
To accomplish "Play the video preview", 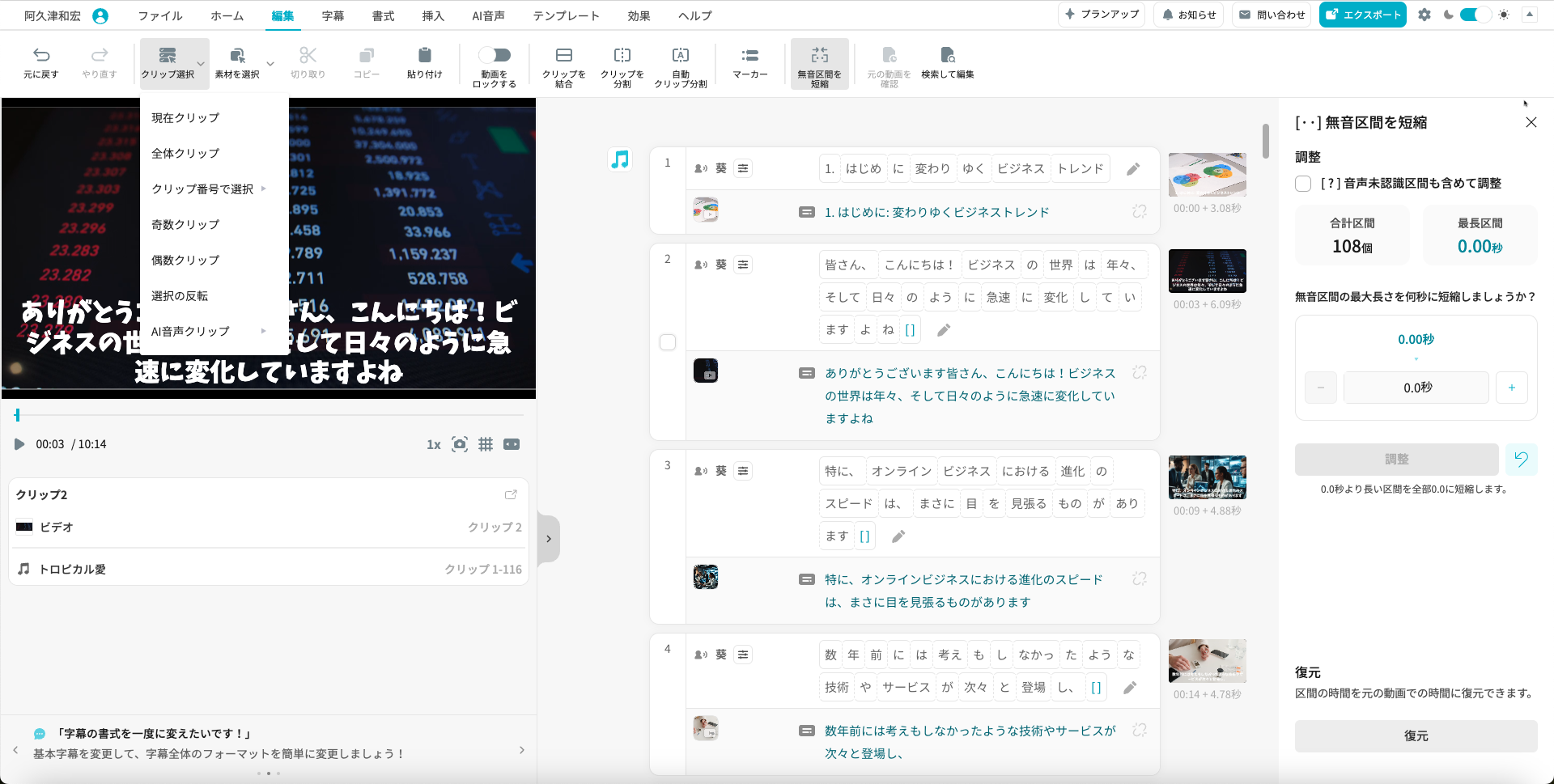I will coord(19,444).
